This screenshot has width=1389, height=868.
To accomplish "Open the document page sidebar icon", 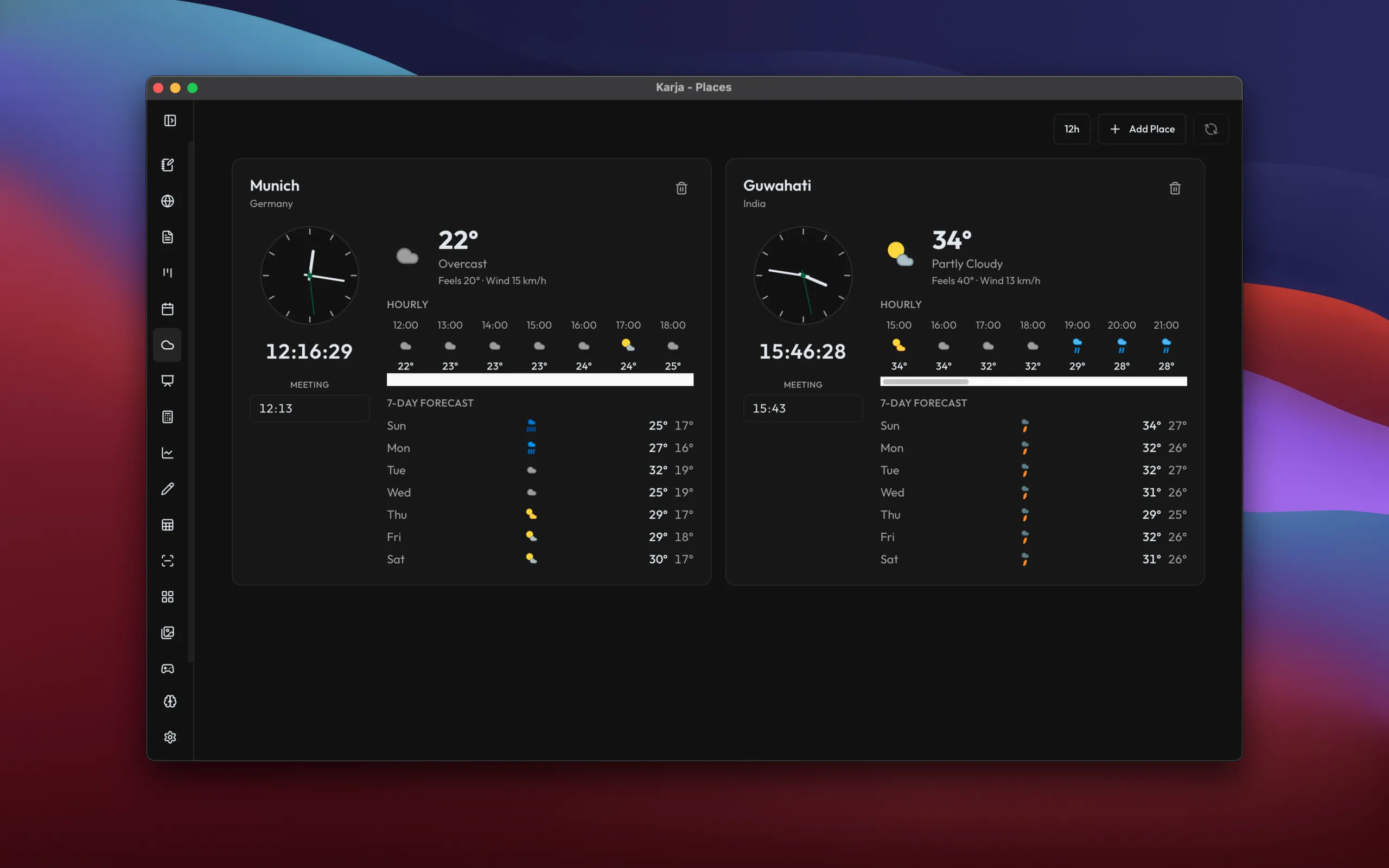I will (x=168, y=237).
